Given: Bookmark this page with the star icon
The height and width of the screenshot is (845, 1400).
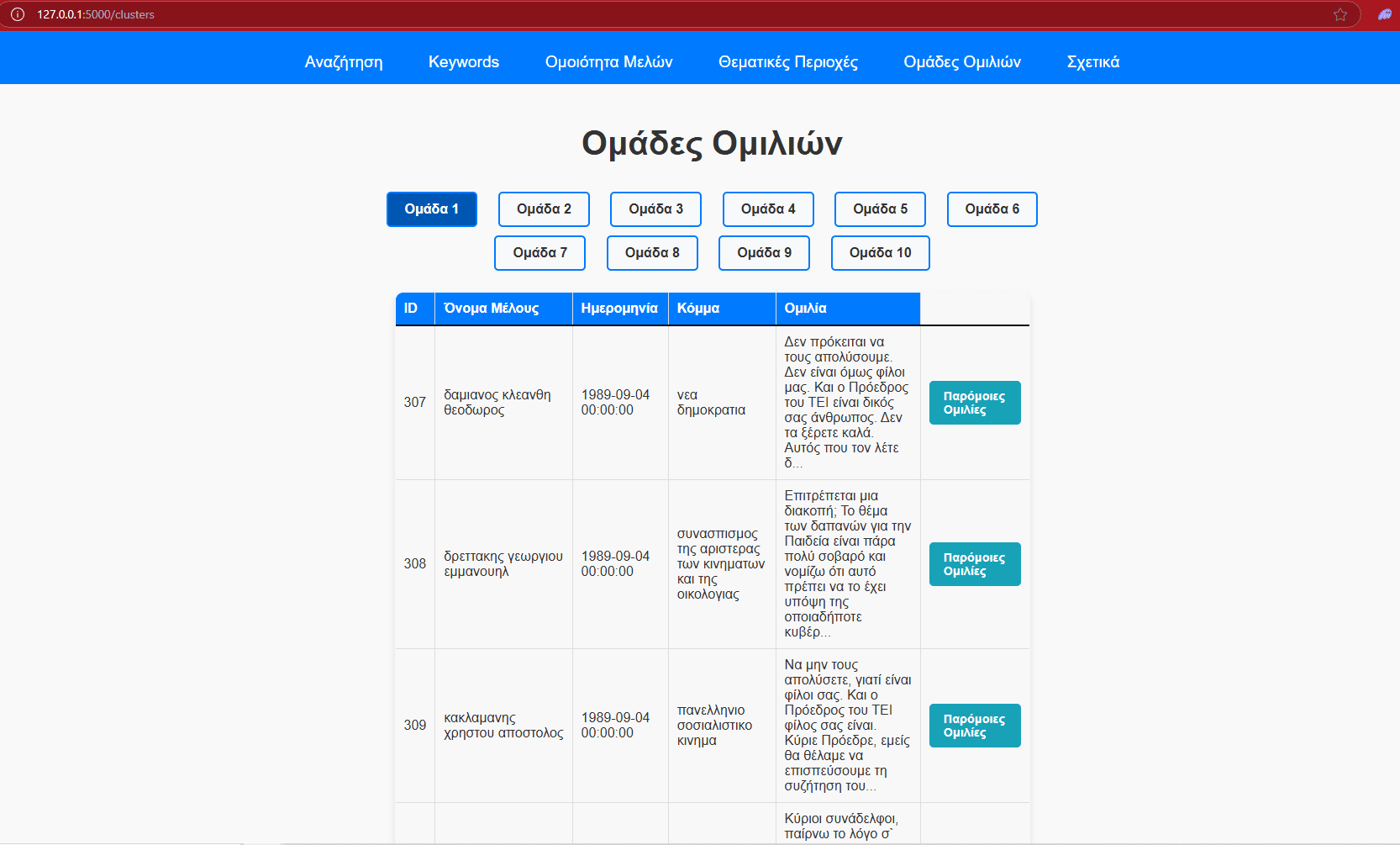Looking at the screenshot, I should point(1340,14).
